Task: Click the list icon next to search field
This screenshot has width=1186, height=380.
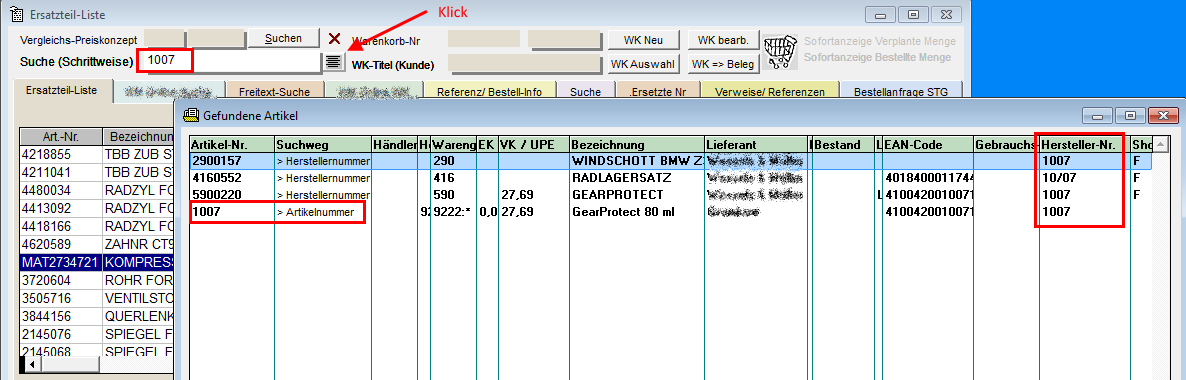Action: 334,62
